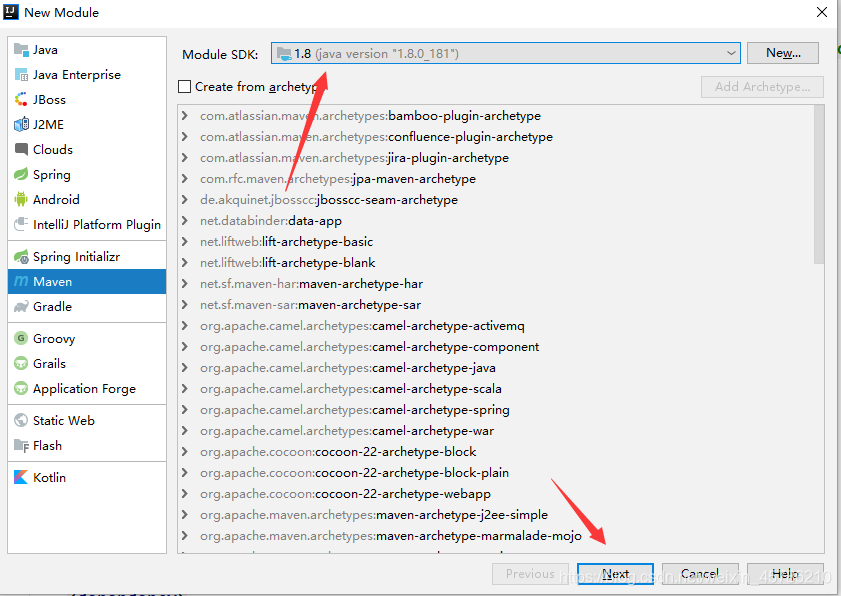841x596 pixels.
Task: Pick the J2ME icon
Action: 21,124
